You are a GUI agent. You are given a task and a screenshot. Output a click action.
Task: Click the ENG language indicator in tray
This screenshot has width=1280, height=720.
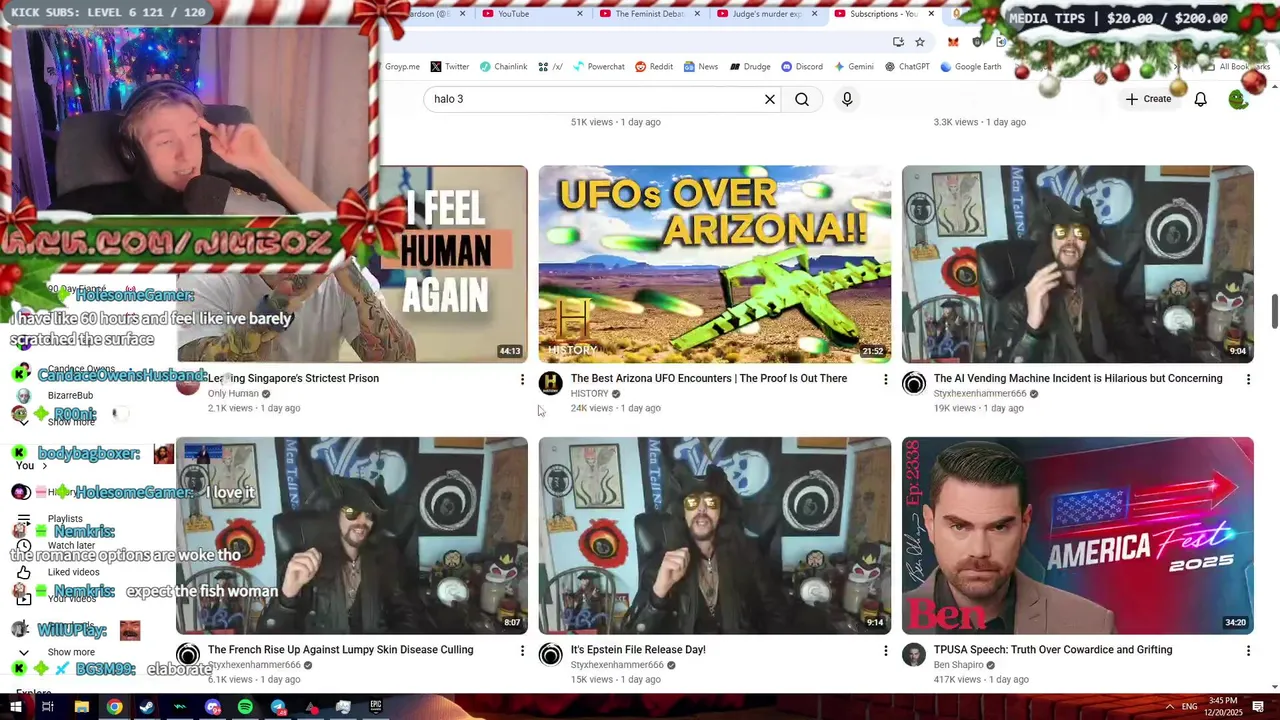tap(1189, 707)
